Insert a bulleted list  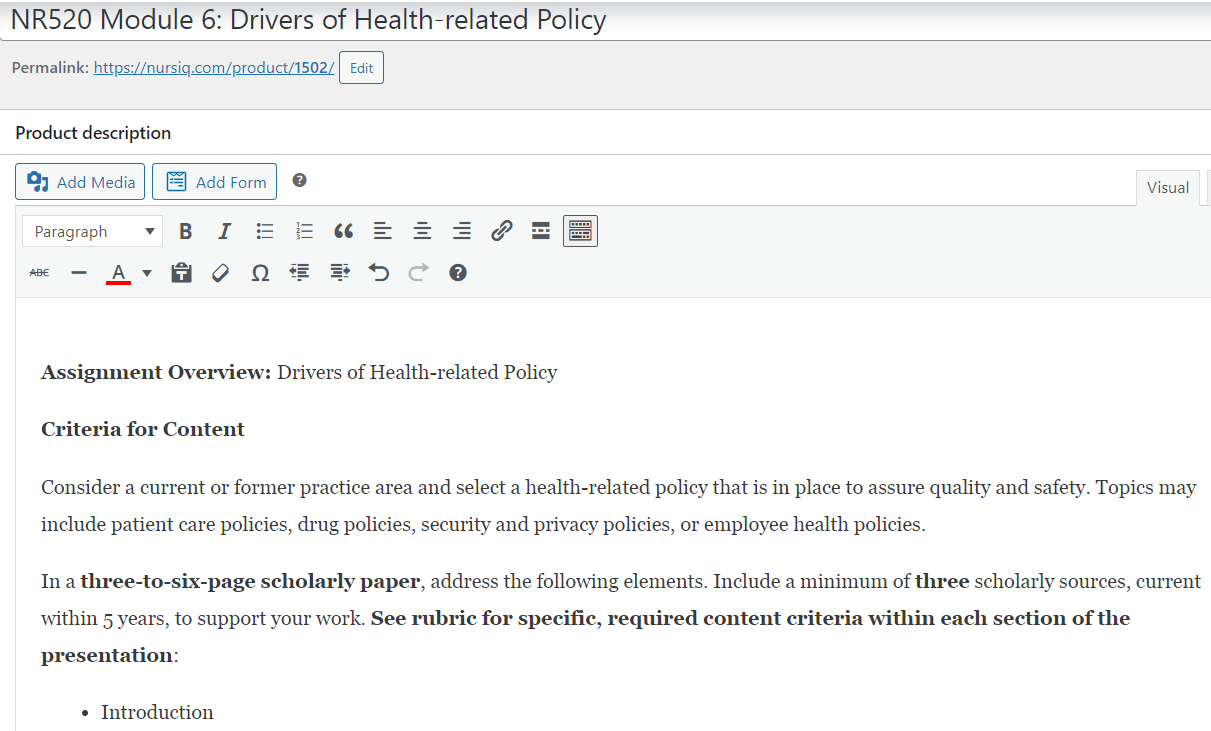click(265, 232)
